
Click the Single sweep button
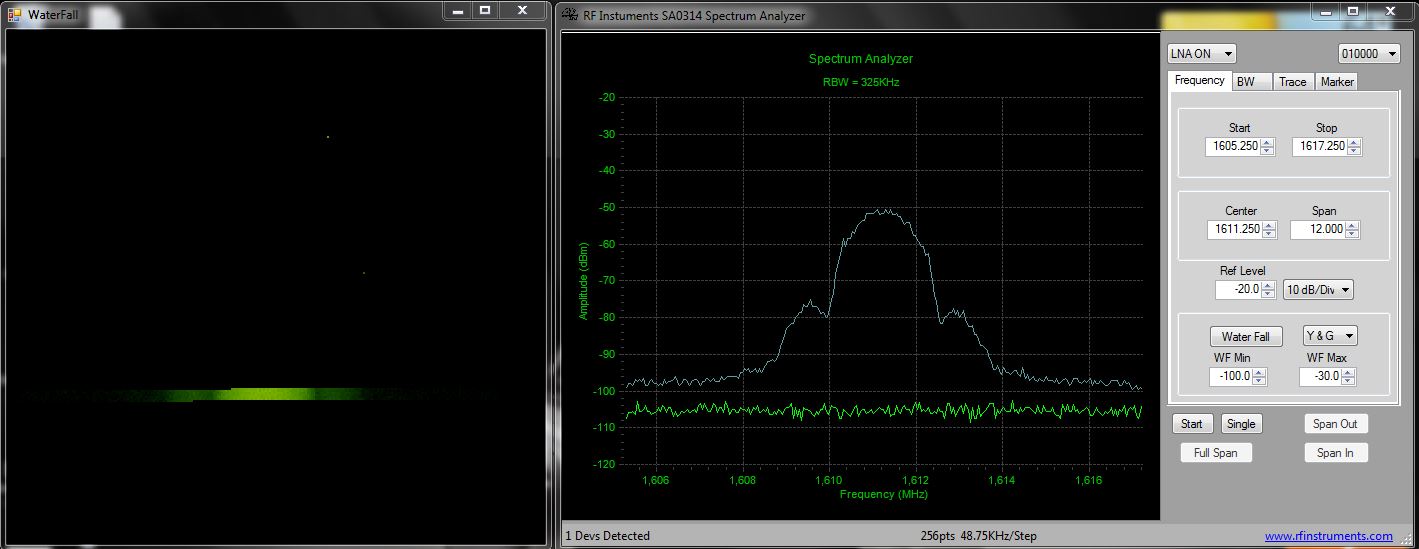1241,424
